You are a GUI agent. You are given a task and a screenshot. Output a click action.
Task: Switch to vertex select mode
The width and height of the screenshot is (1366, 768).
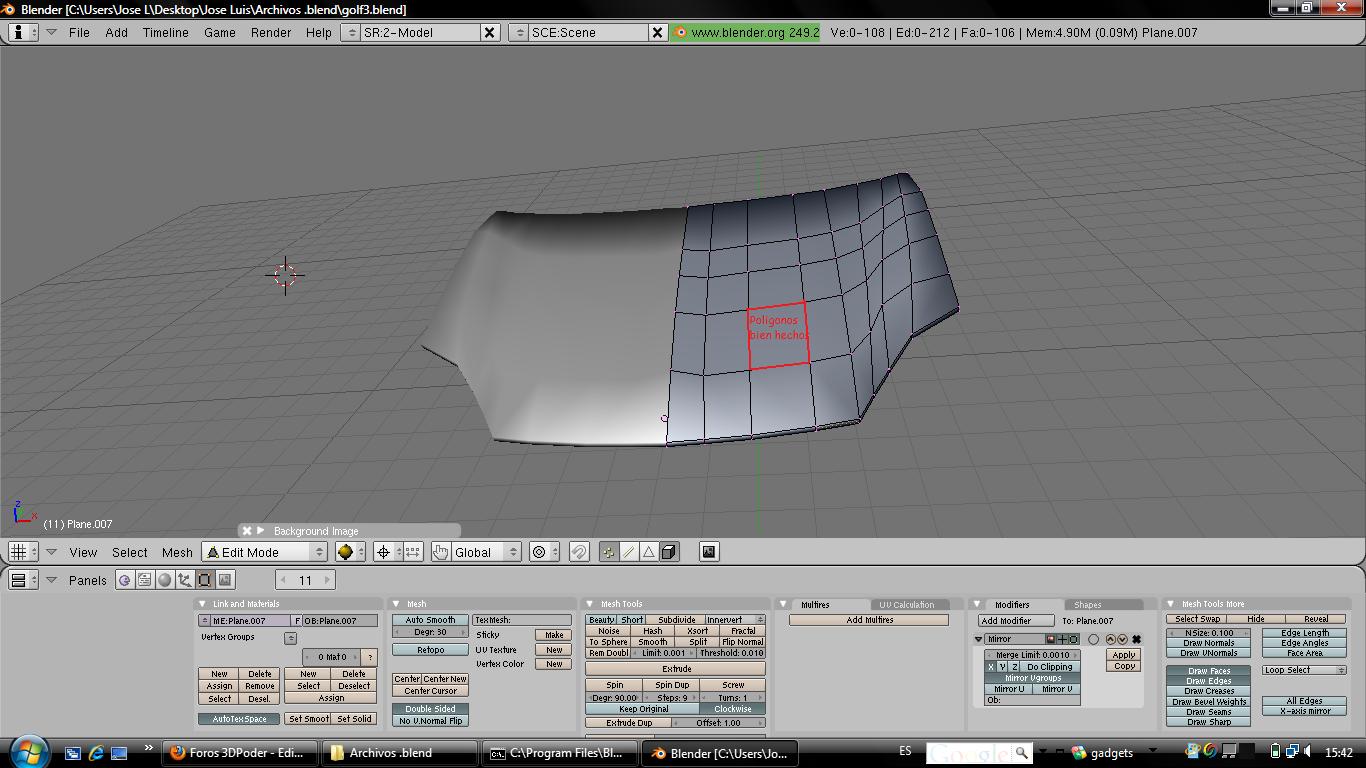tap(608, 552)
